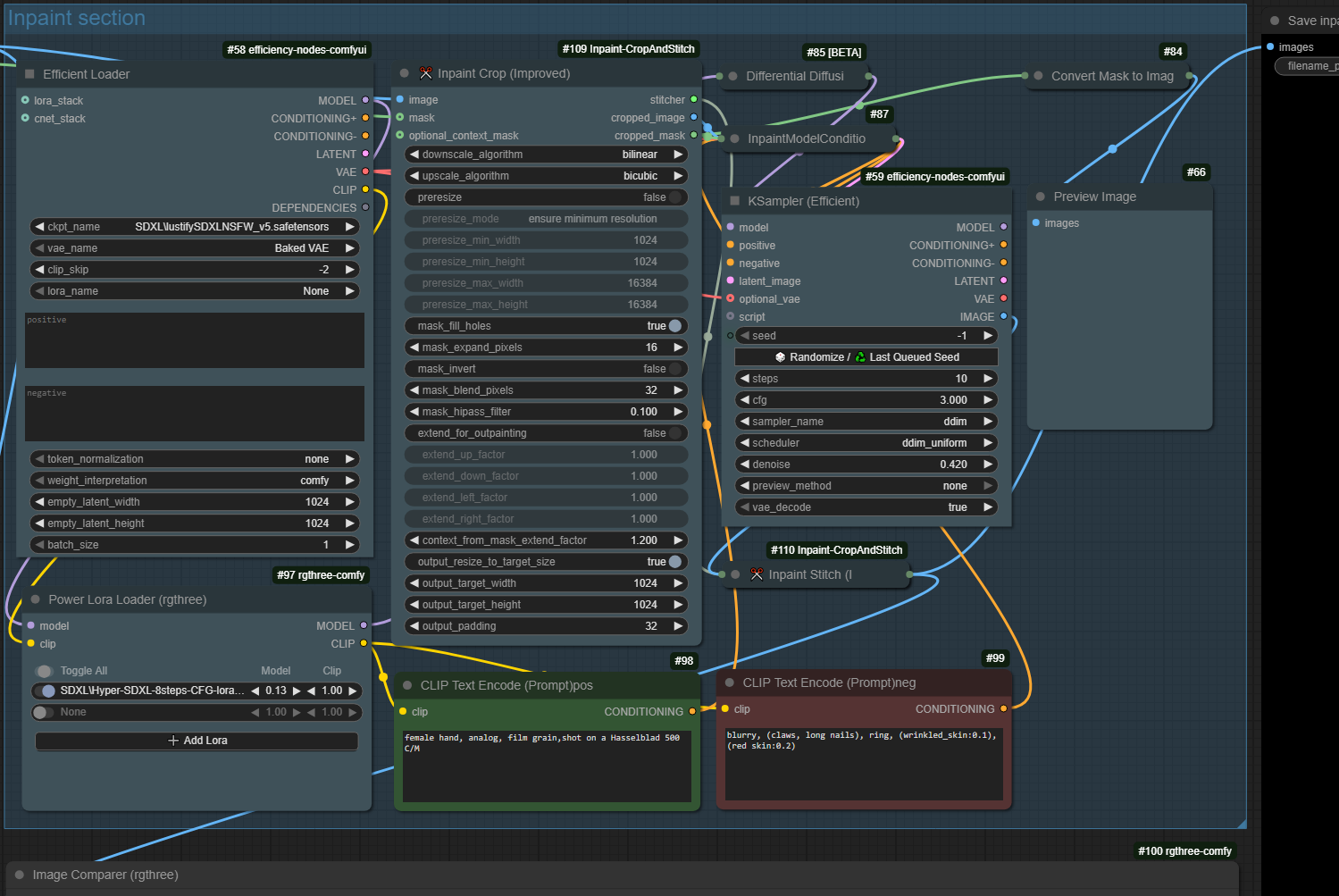Toggle the mask_invert switch
The width and height of the screenshot is (1339, 896).
(x=676, y=369)
